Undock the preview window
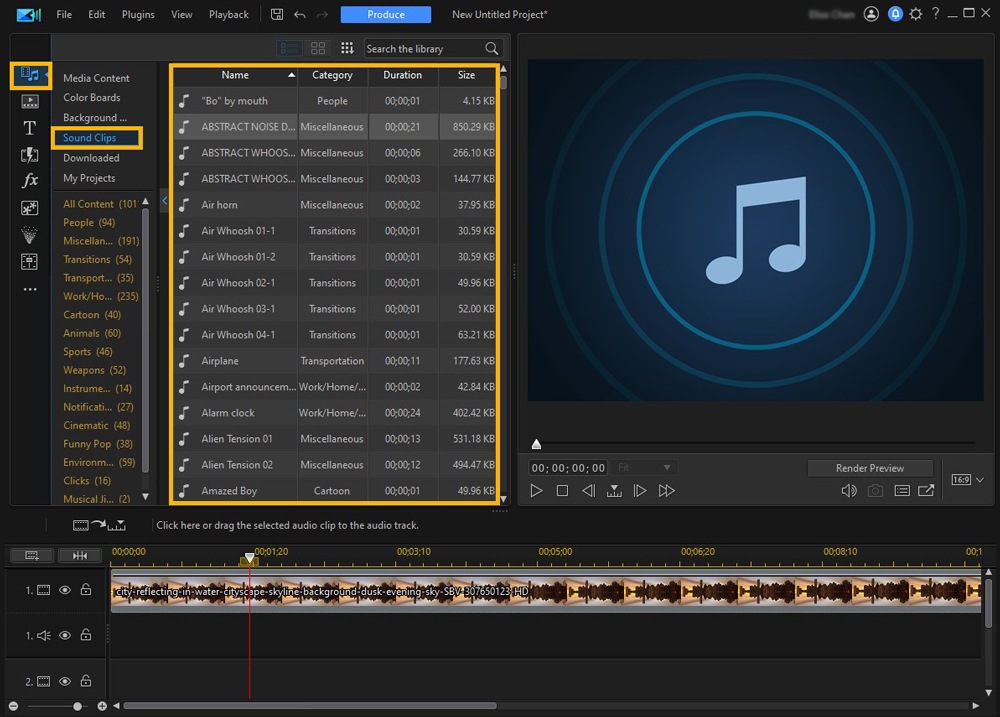This screenshot has height=717, width=1000. tap(926, 491)
